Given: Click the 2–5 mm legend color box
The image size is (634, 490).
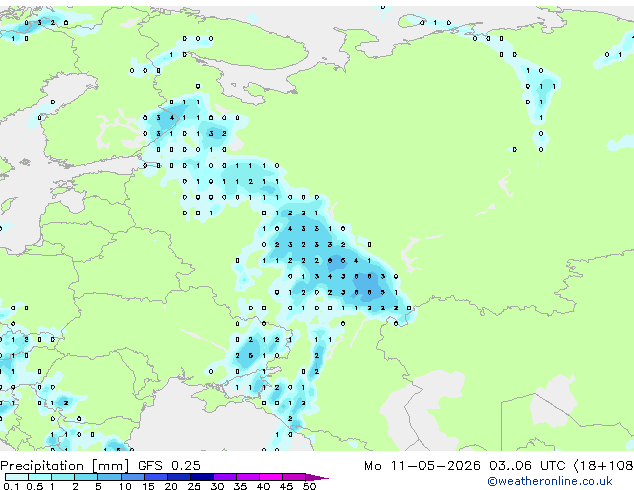Looking at the screenshot, I should coord(86,477).
